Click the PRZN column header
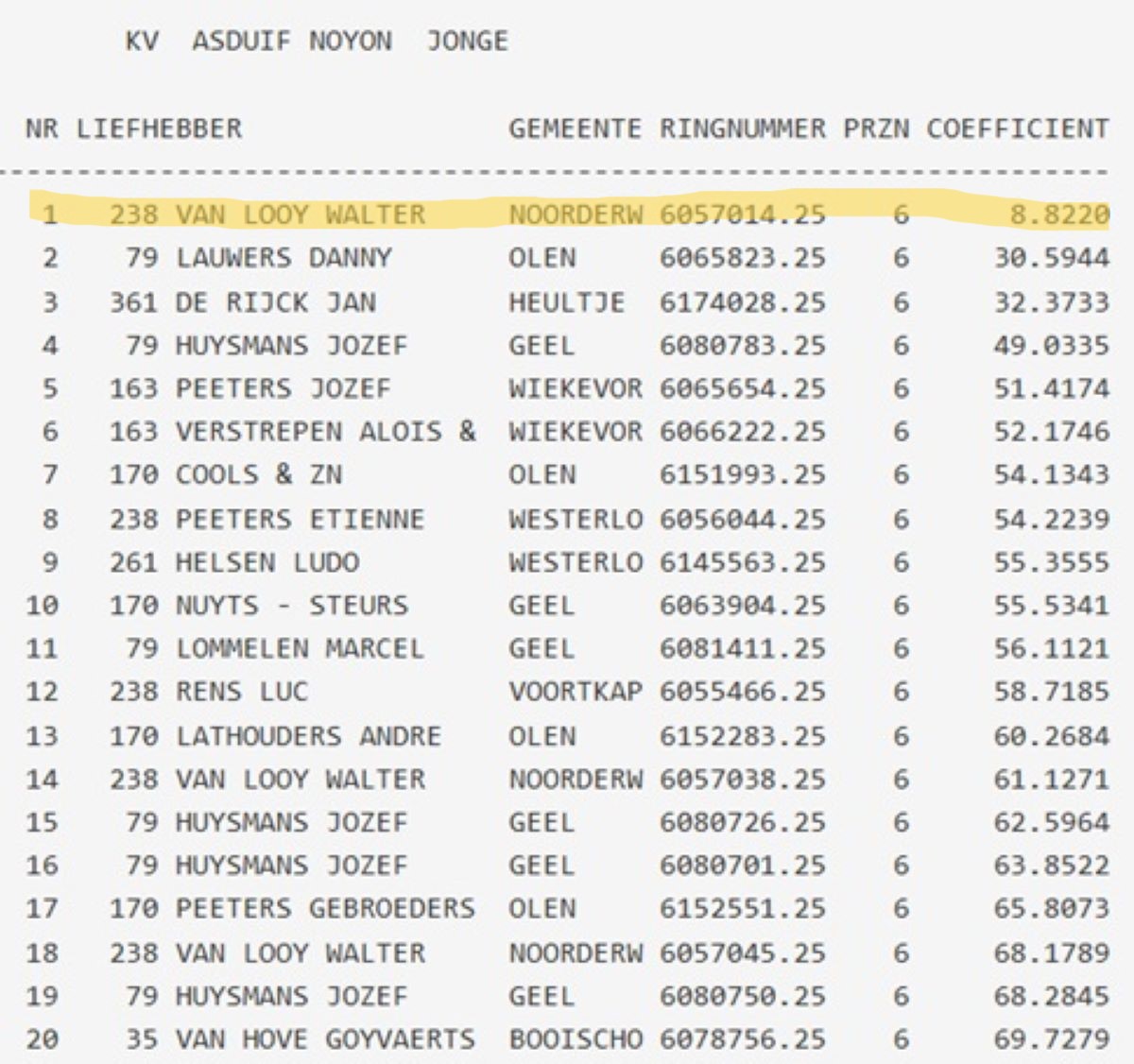This screenshot has height=1064, width=1134. (x=876, y=129)
